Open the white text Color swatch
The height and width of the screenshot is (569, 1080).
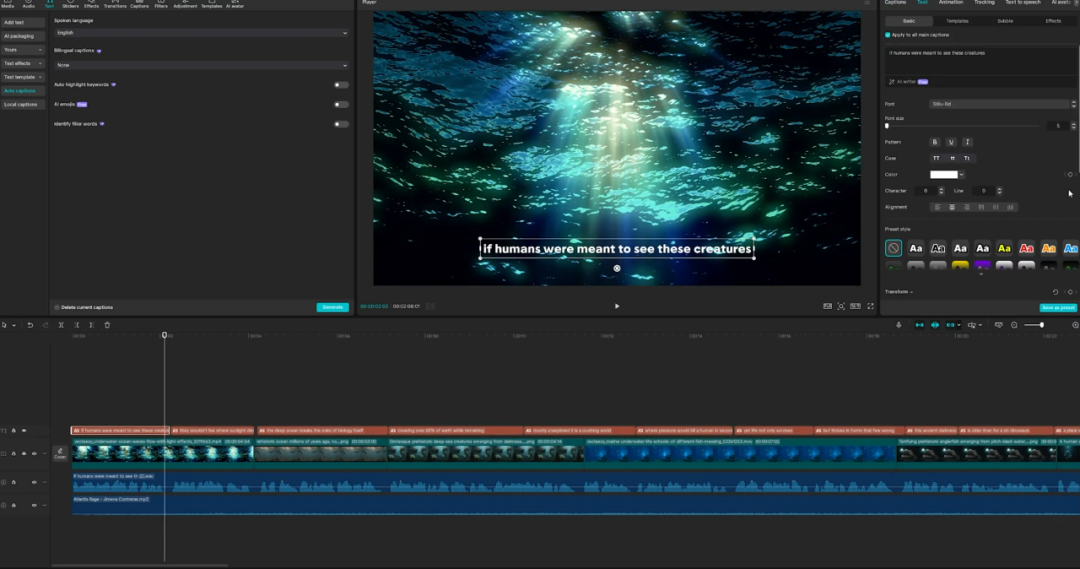(944, 174)
